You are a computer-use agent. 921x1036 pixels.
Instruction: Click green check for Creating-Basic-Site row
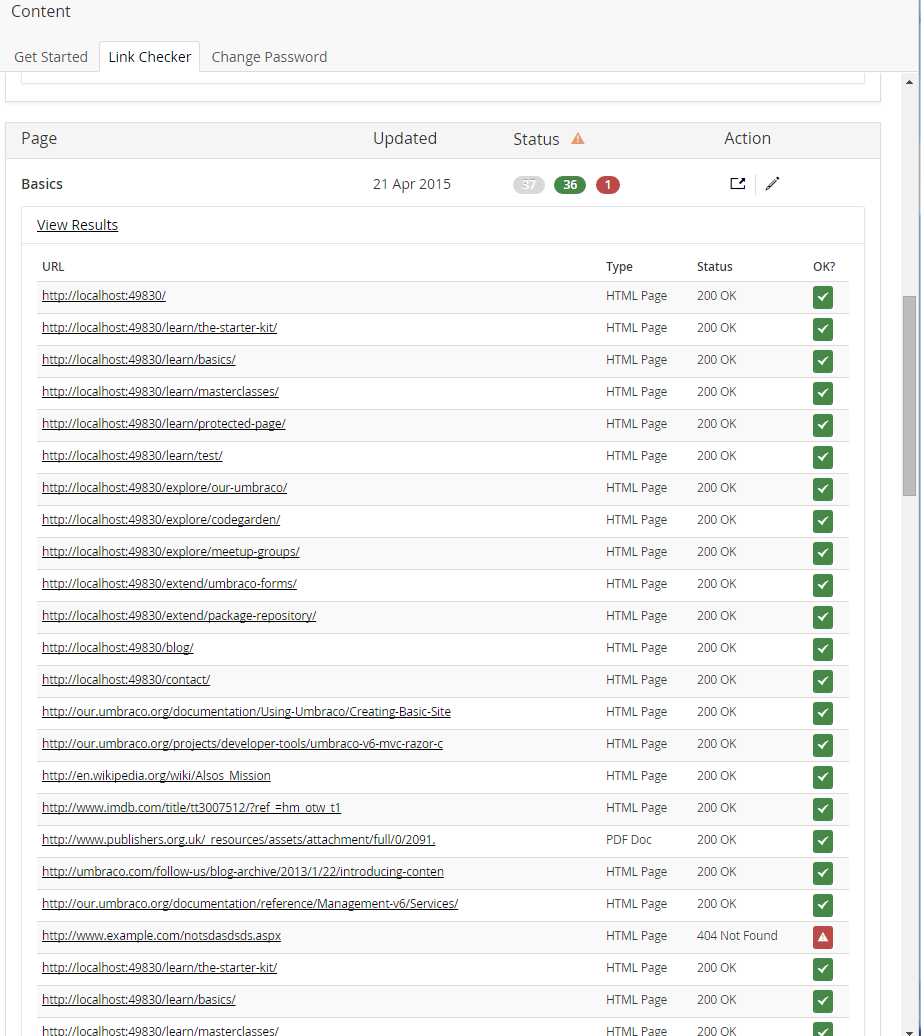(x=823, y=713)
